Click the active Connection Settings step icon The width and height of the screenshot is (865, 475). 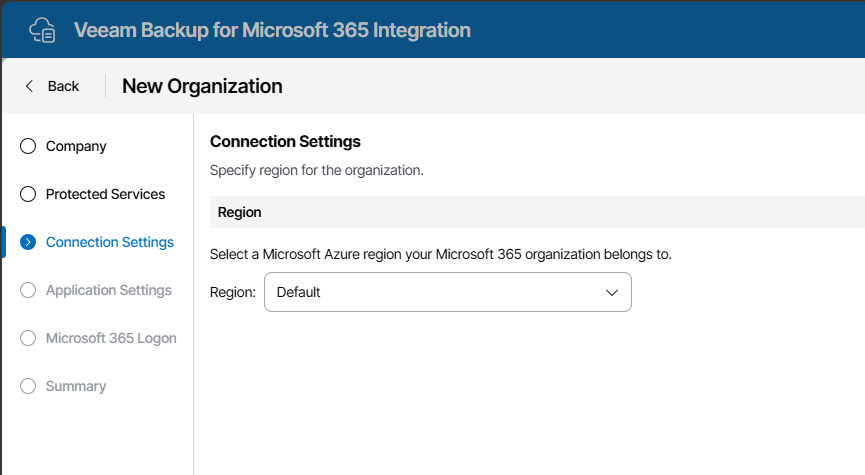[28, 242]
